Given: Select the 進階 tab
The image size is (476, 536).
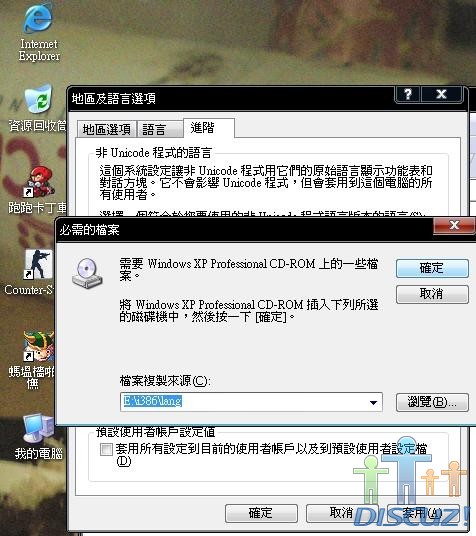Looking at the screenshot, I should pyautogui.click(x=209, y=128).
